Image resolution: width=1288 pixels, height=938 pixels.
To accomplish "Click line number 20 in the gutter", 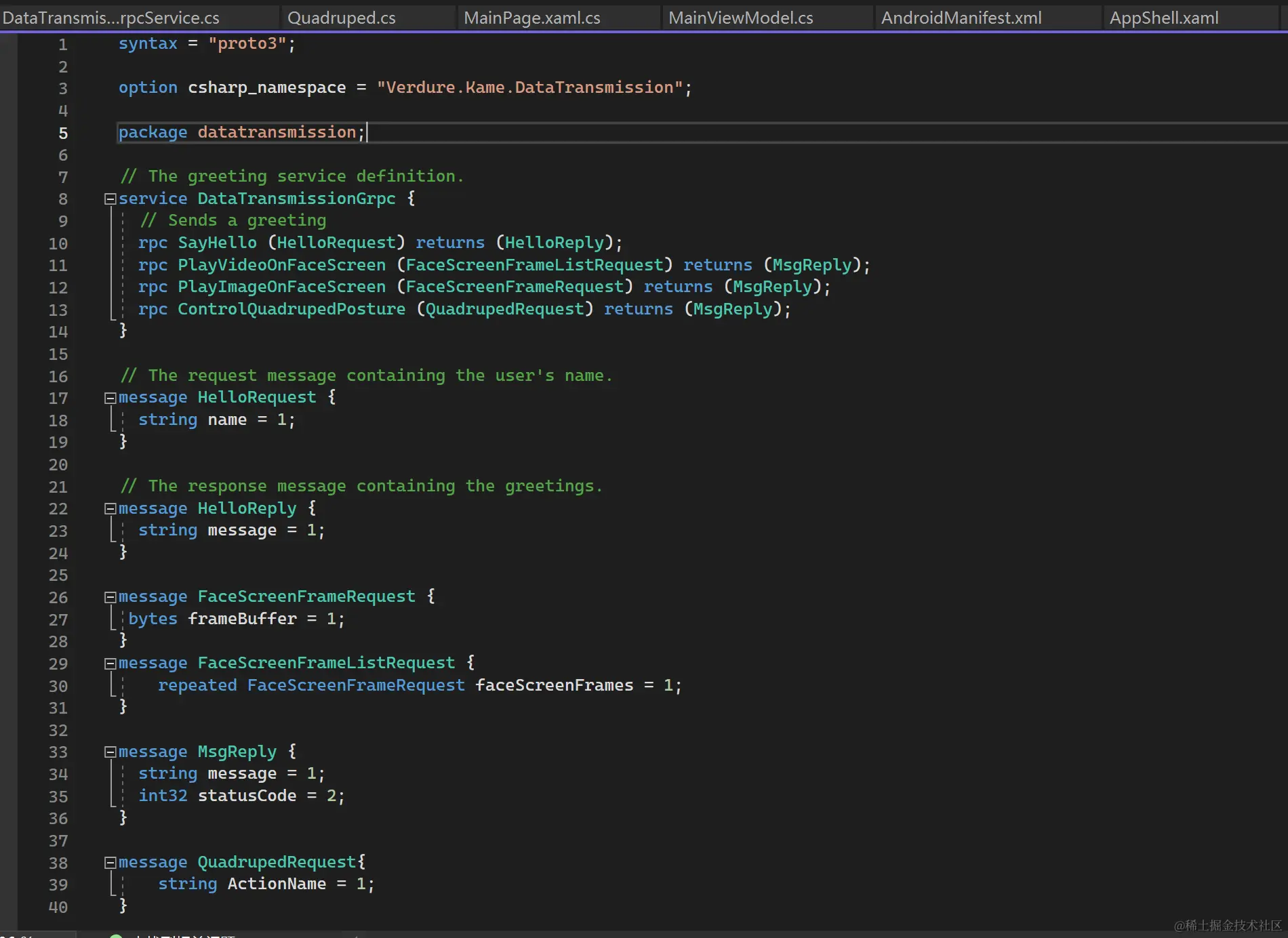I will pyautogui.click(x=58, y=465).
